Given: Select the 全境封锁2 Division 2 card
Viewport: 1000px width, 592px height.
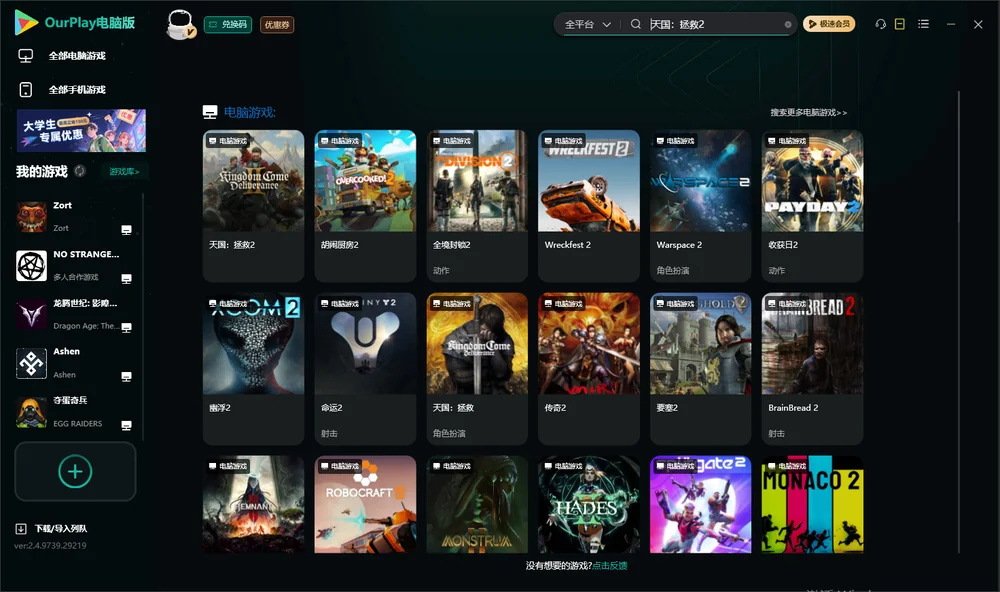Looking at the screenshot, I should point(477,205).
